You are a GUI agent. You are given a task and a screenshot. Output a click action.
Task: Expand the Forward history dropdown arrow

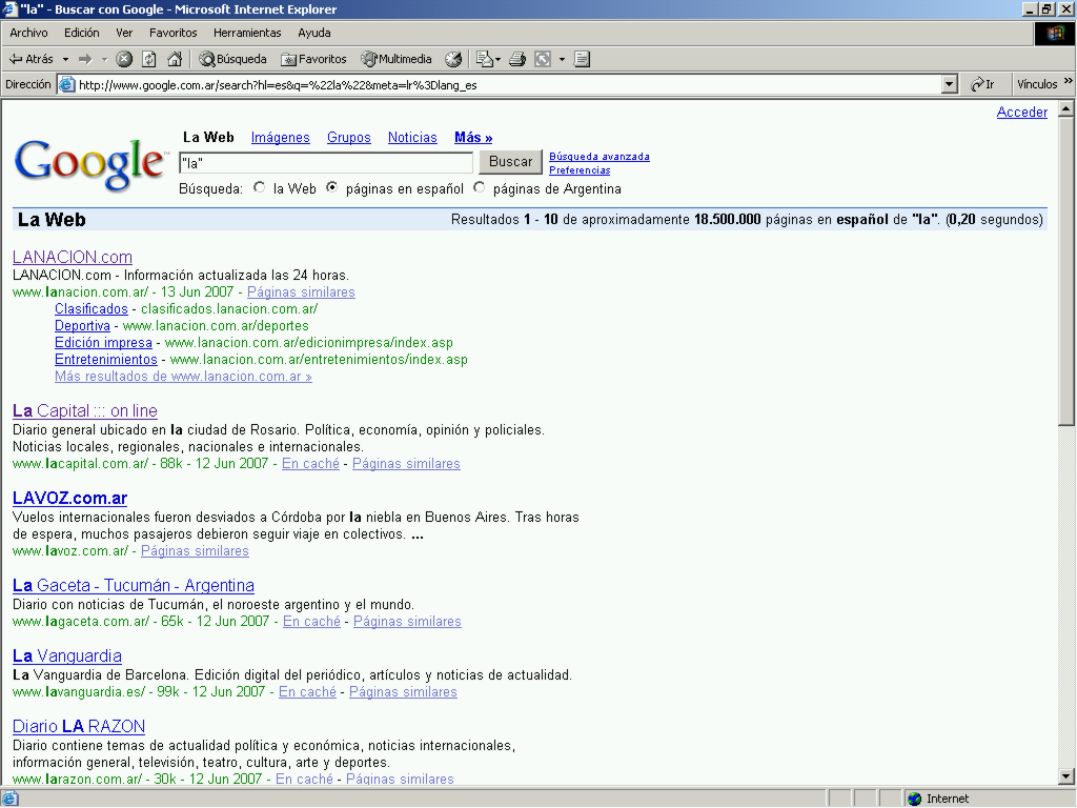(104, 59)
